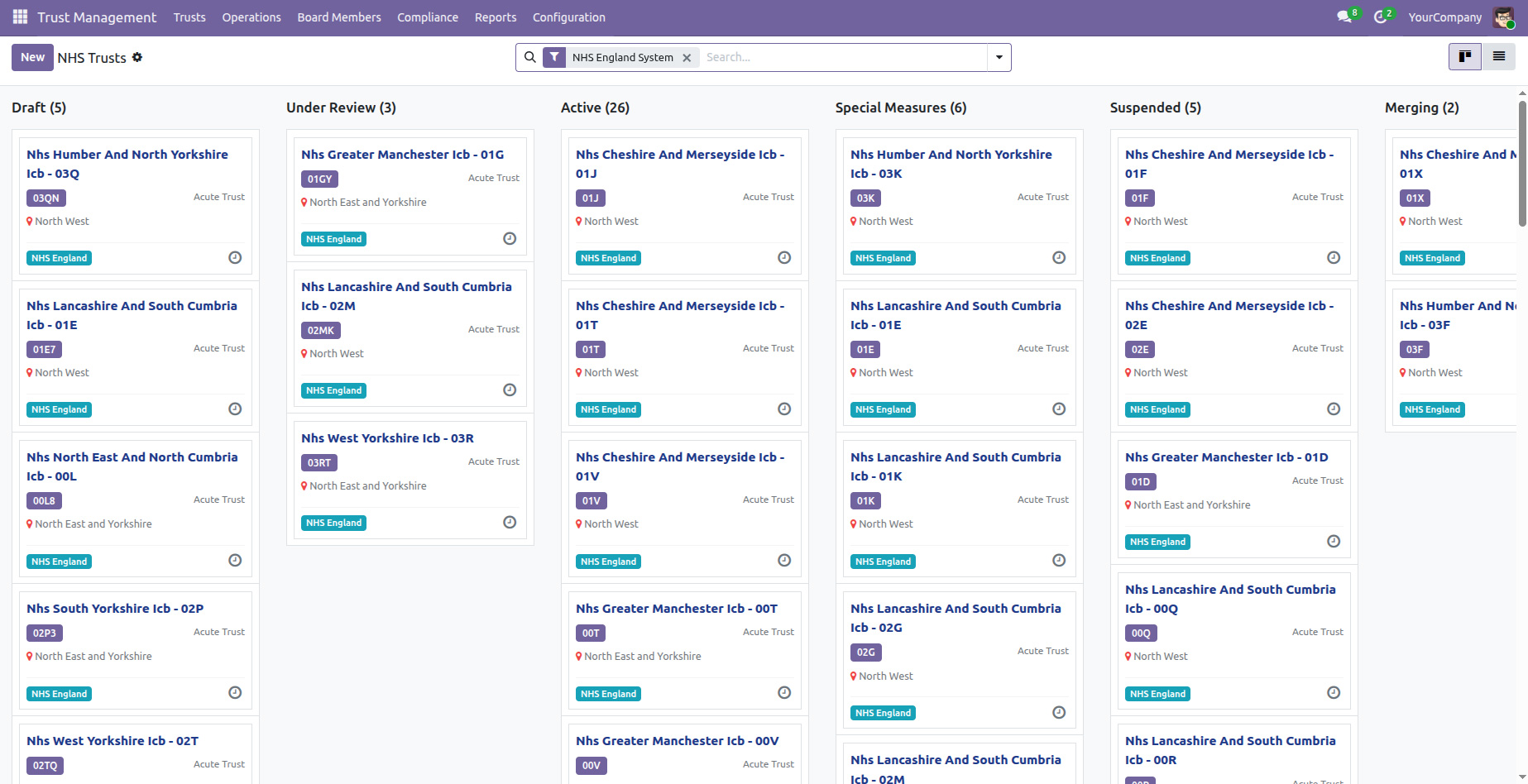The width and height of the screenshot is (1528, 784).
Task: Open the activities clock icon in navbar
Action: (x=1380, y=17)
